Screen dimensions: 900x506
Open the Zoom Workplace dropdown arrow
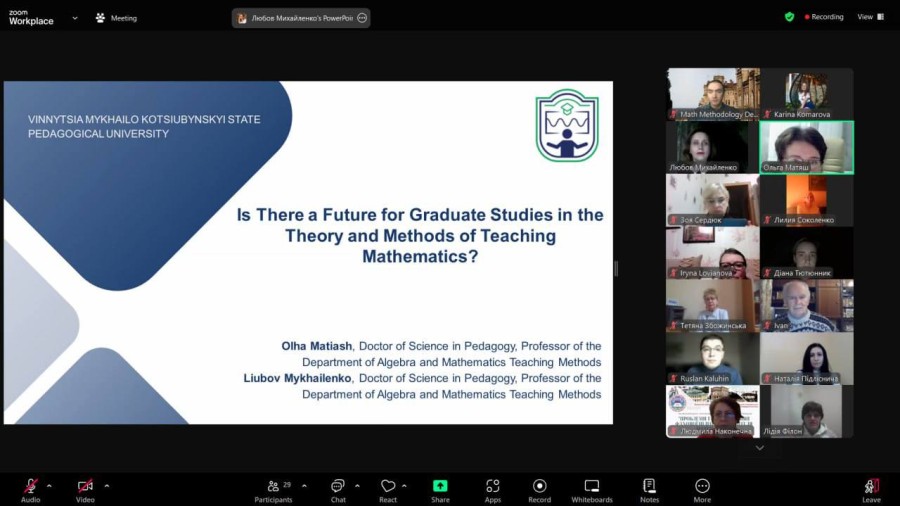[75, 18]
